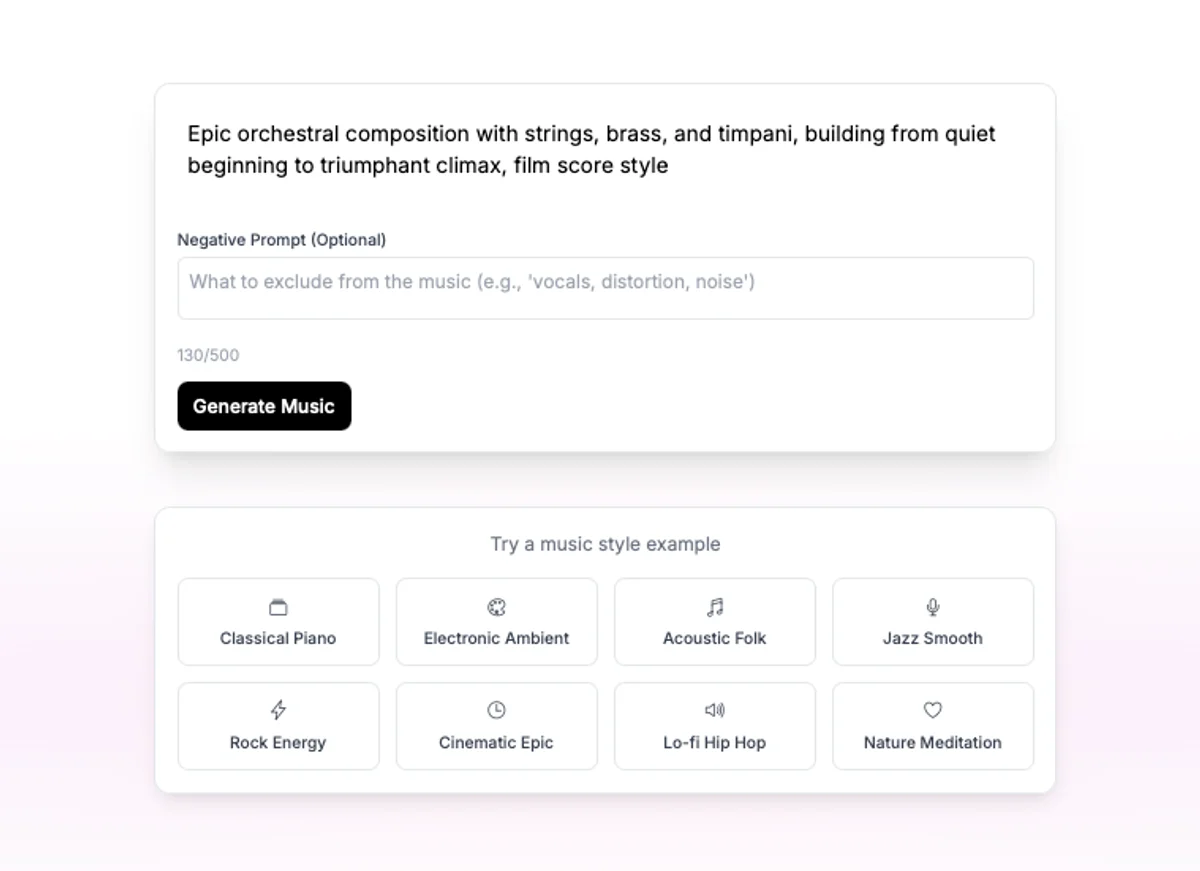Select the Classical Piano style label
The image size is (1200, 871).
tap(278, 638)
